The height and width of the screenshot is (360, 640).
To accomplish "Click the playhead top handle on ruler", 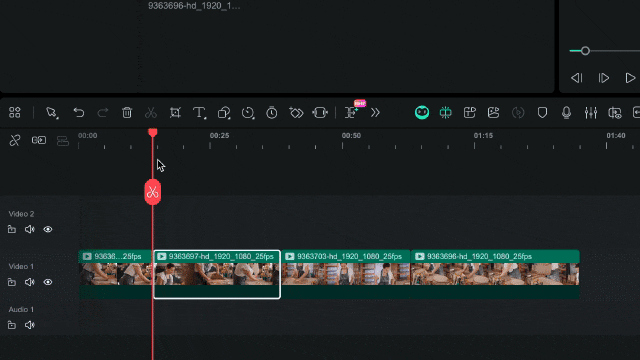I will coord(153,133).
